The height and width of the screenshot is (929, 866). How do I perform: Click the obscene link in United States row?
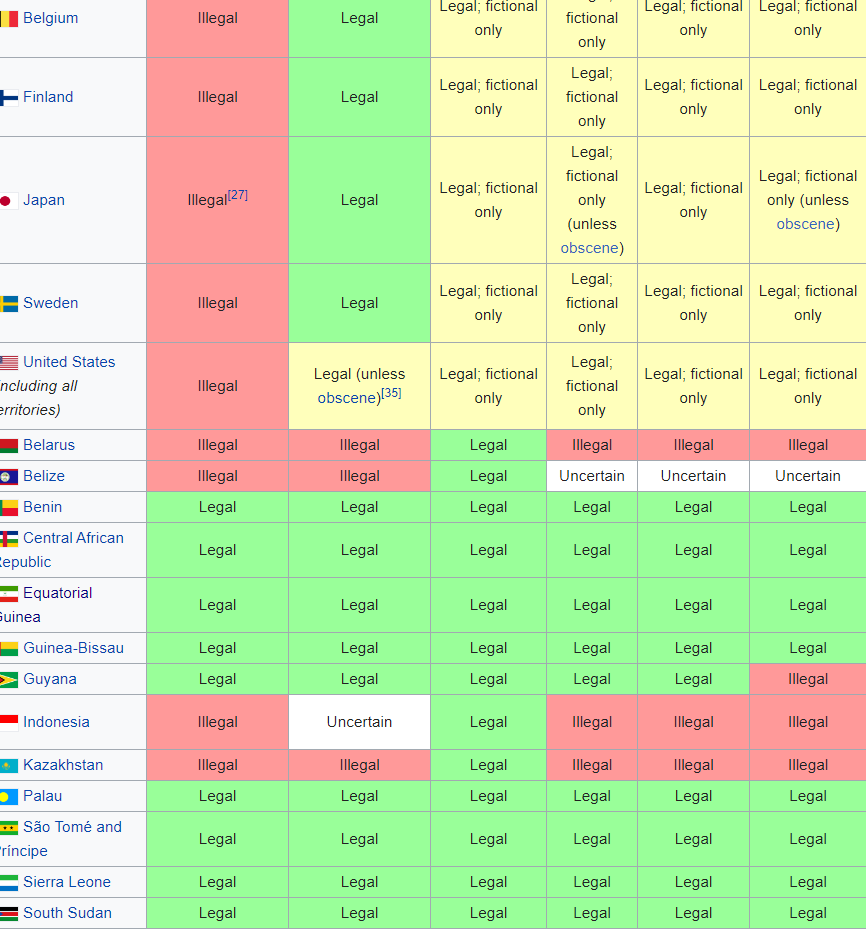[x=347, y=398]
